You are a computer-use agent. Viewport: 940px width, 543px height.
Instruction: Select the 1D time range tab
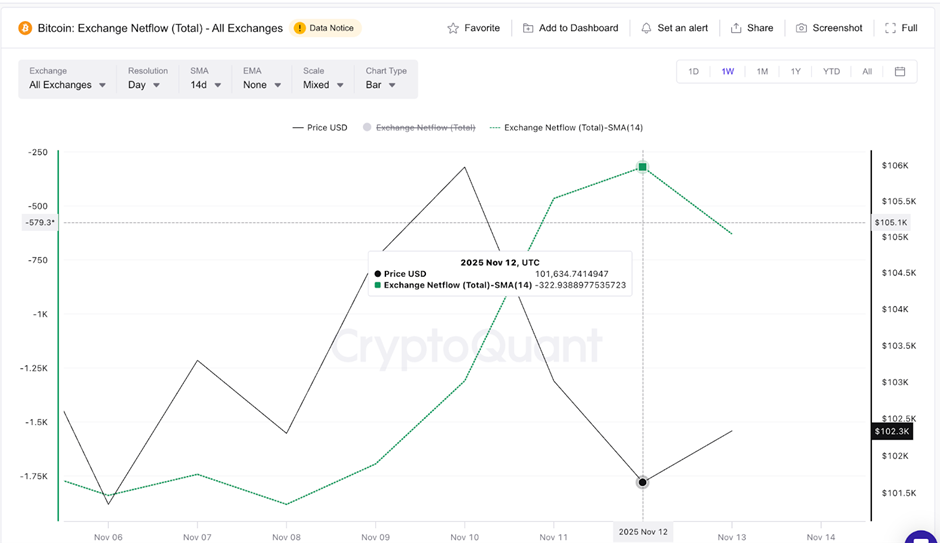(693, 71)
